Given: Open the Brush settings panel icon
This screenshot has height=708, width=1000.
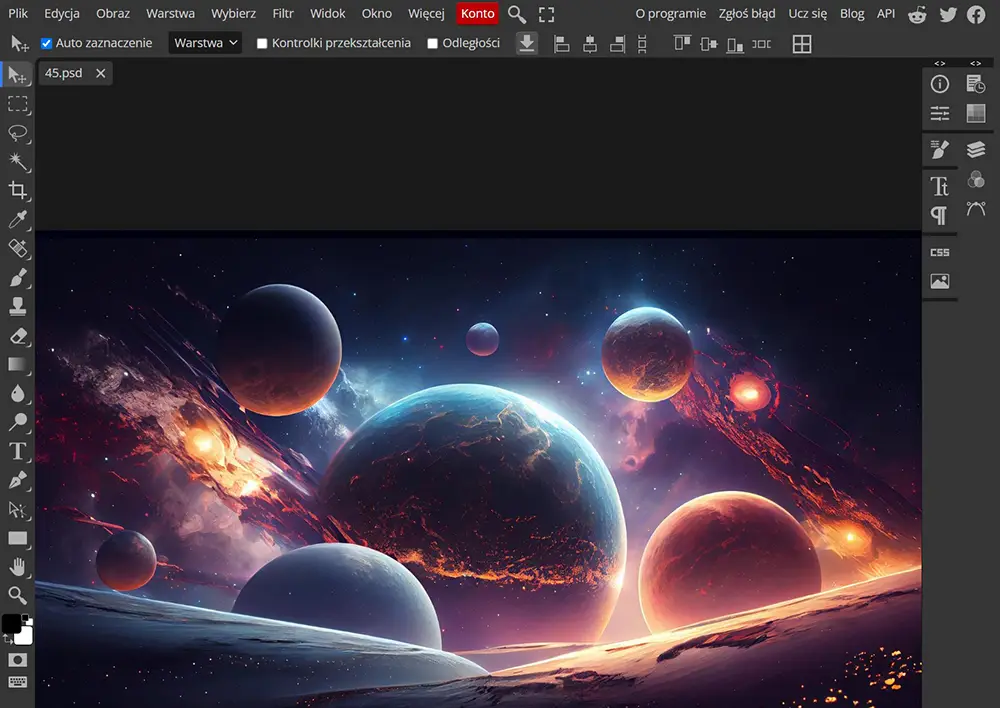Looking at the screenshot, I should click(x=939, y=150).
